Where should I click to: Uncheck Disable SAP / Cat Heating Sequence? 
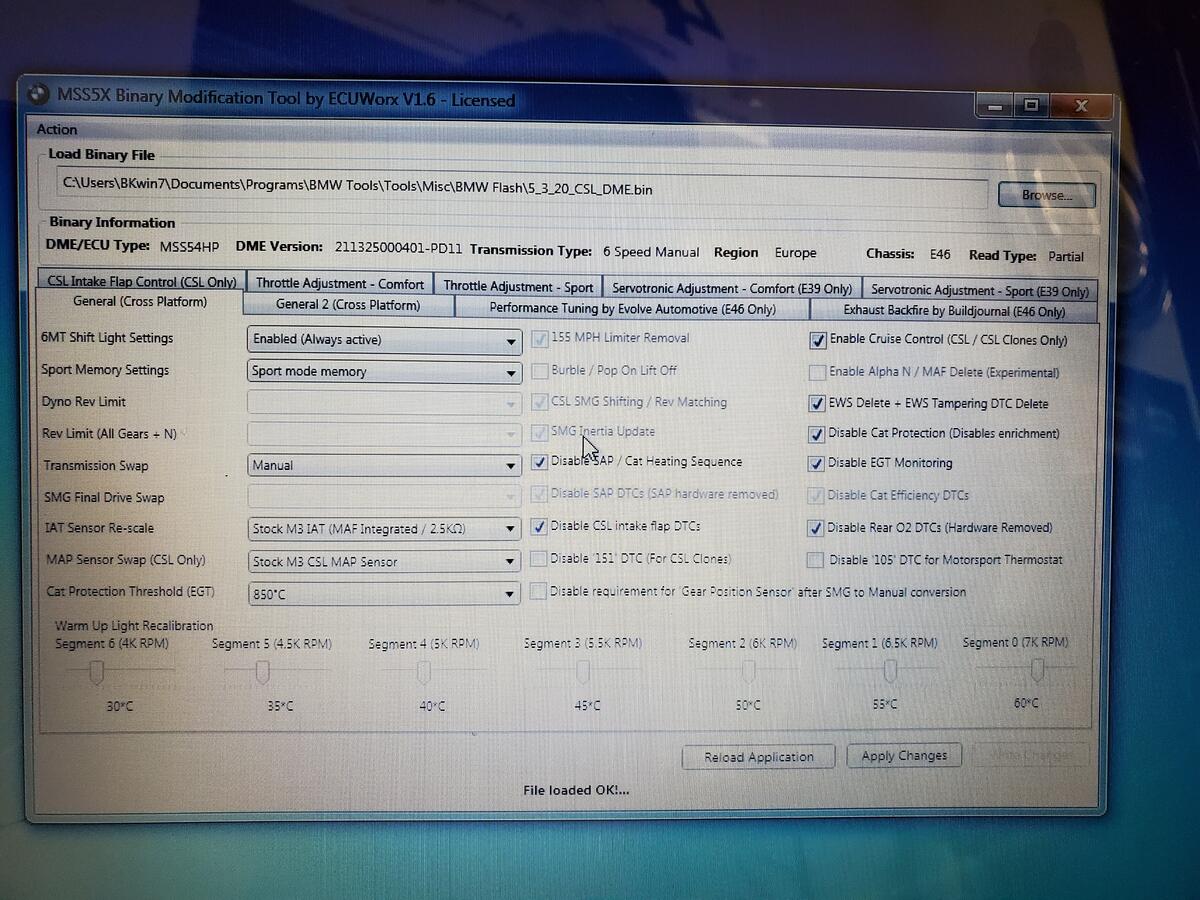540,463
